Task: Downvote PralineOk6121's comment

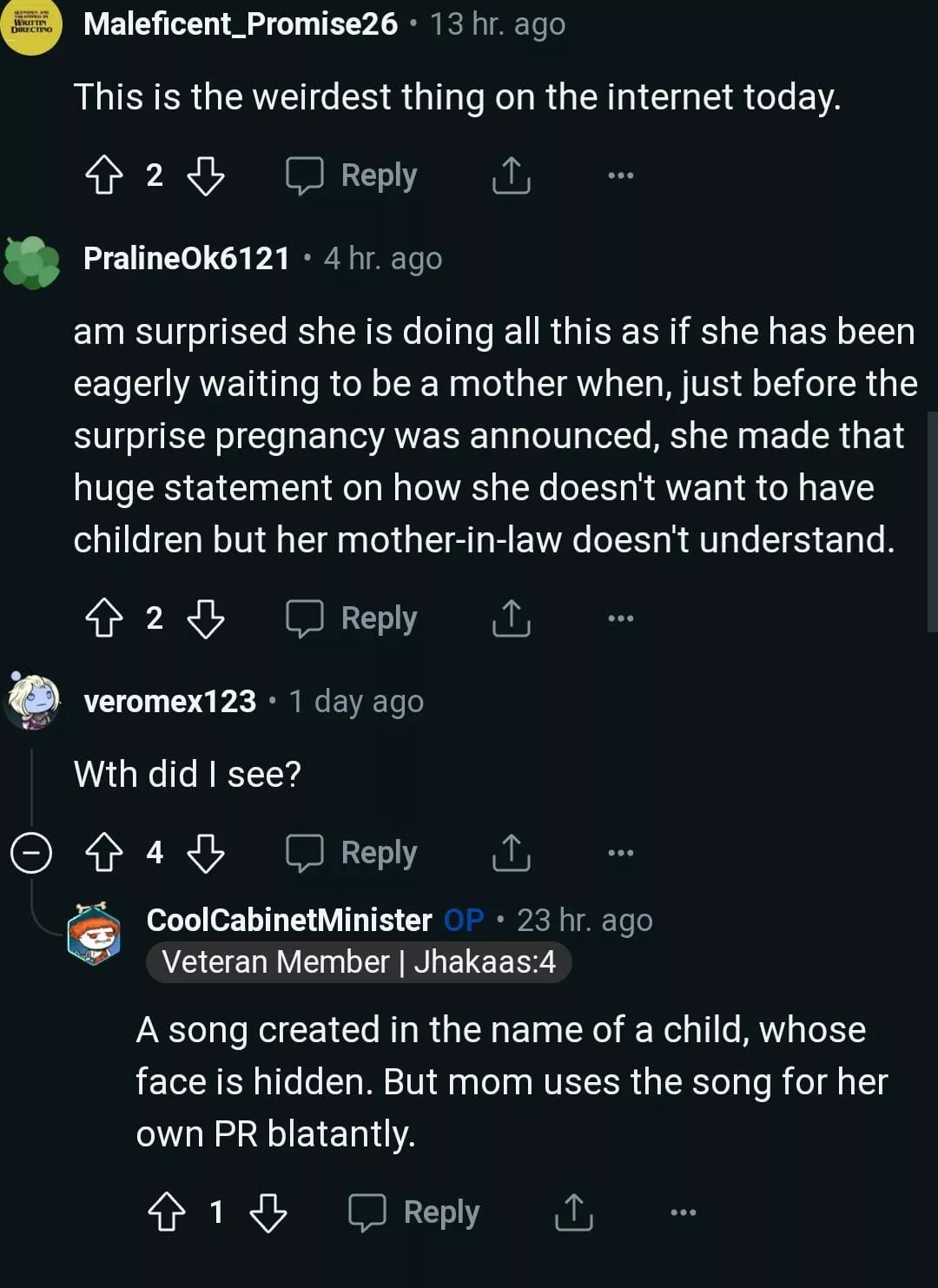Action: tap(206, 618)
